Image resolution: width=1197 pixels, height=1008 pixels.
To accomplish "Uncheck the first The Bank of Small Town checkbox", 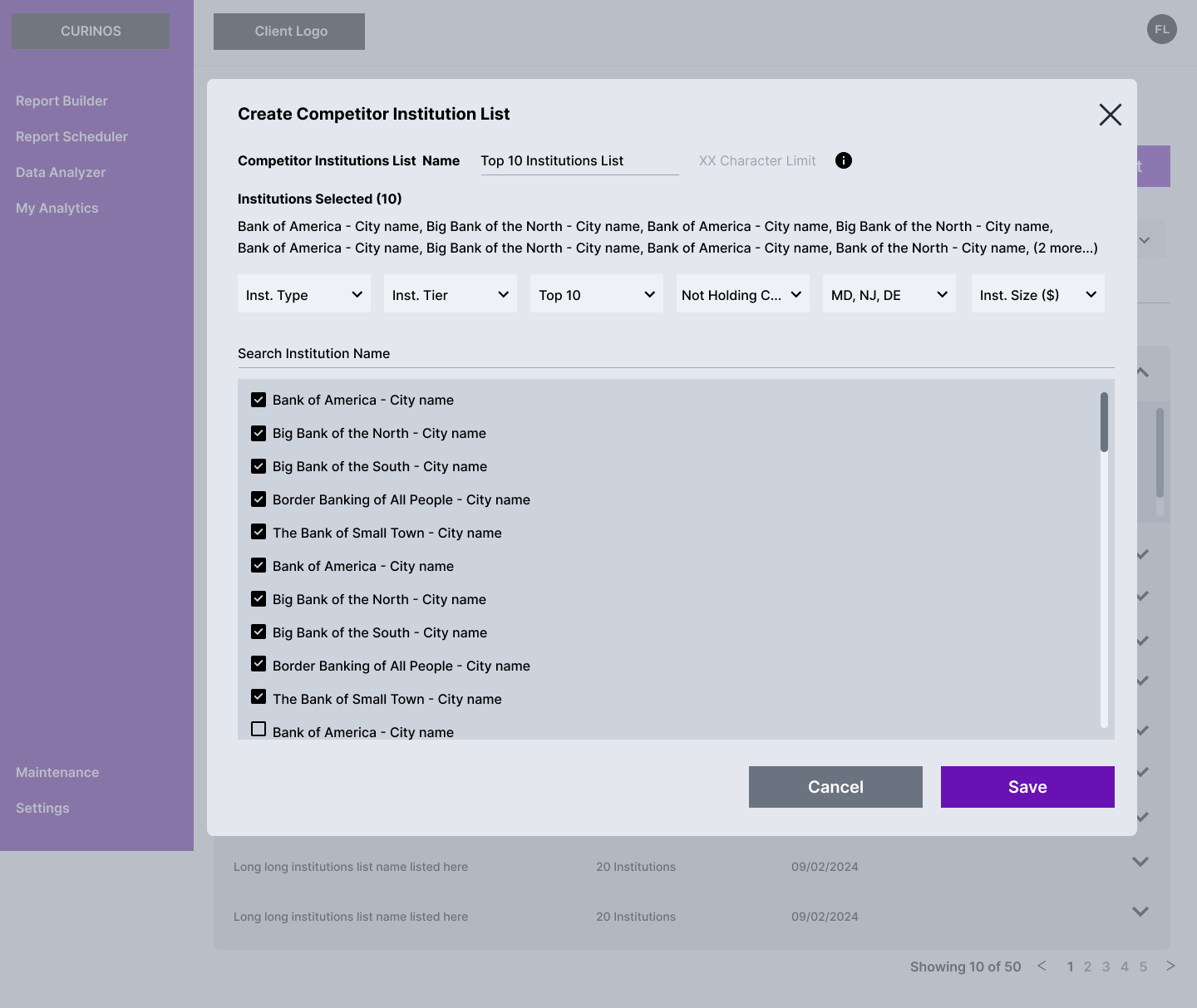I will (x=259, y=531).
